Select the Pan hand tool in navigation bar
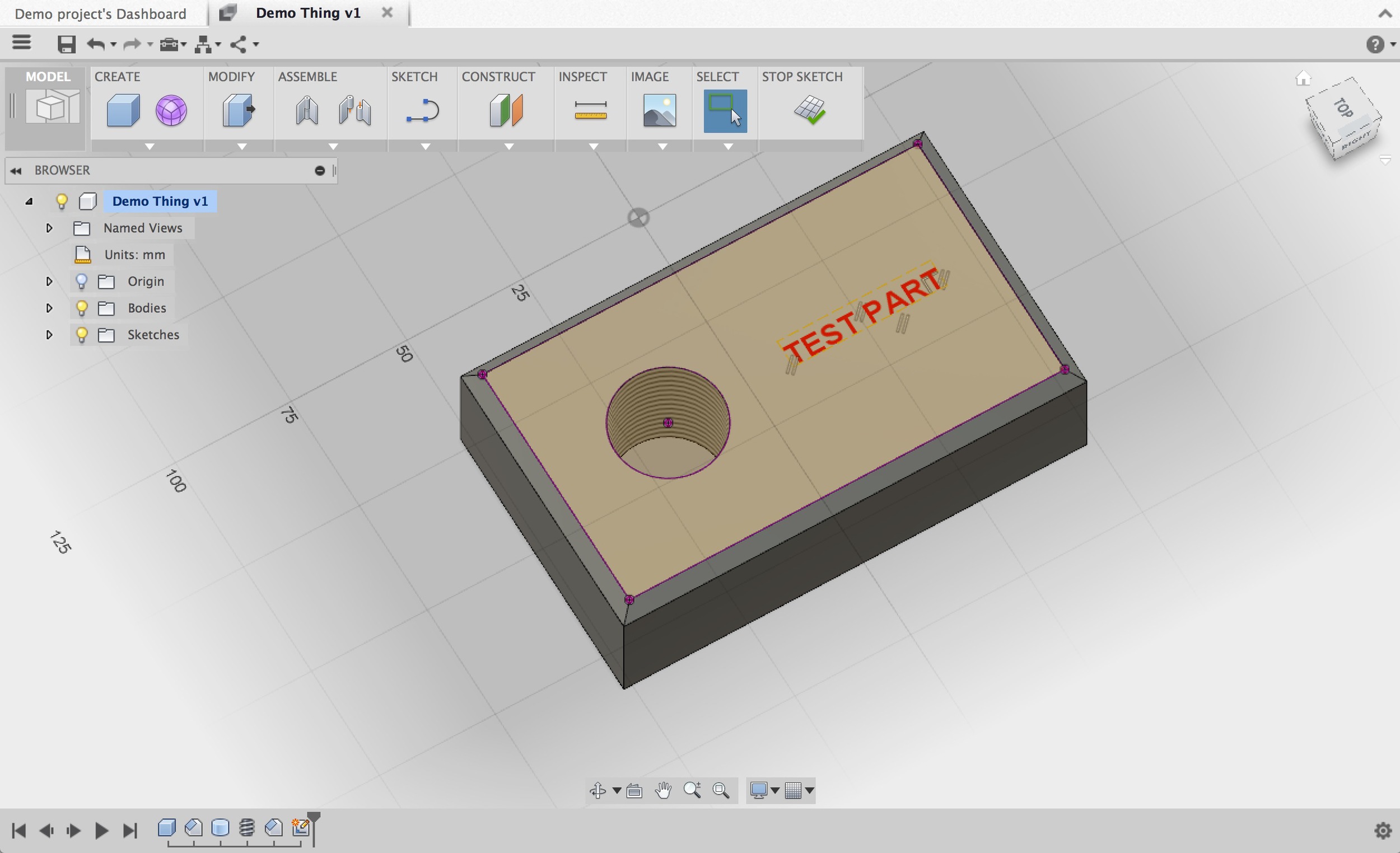 point(662,790)
